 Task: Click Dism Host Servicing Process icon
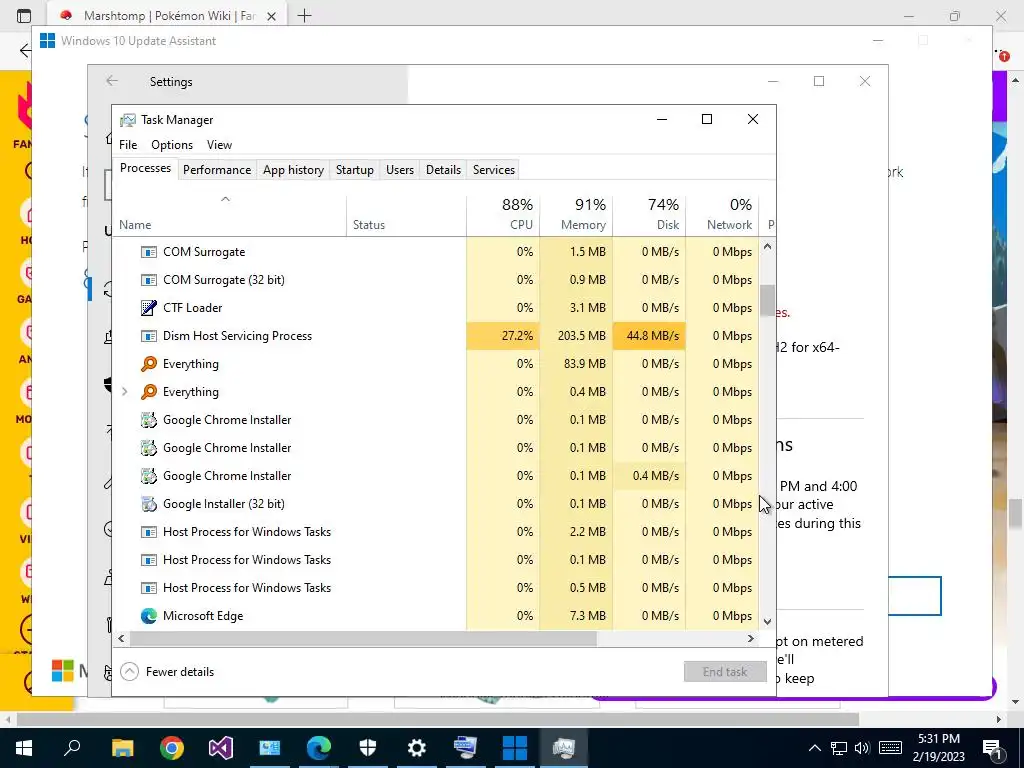149,336
